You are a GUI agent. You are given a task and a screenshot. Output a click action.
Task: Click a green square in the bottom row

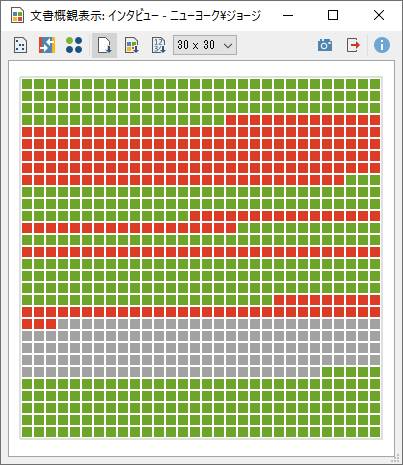(27, 432)
